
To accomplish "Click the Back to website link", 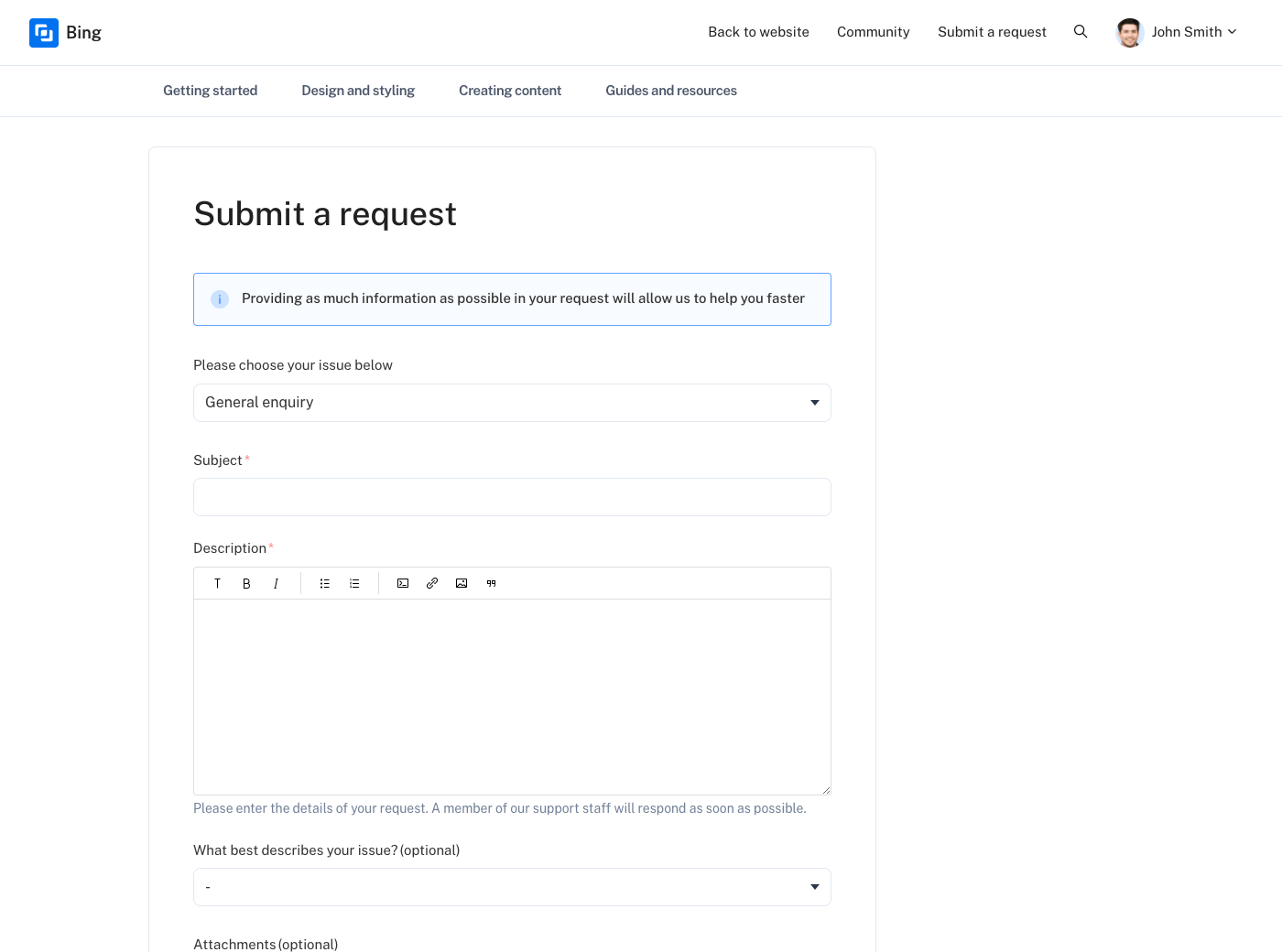I will (x=758, y=32).
